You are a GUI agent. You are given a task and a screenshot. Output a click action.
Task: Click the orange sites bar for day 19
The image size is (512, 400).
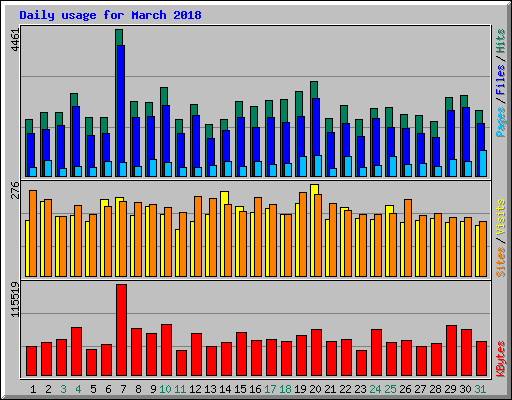pos(303,234)
